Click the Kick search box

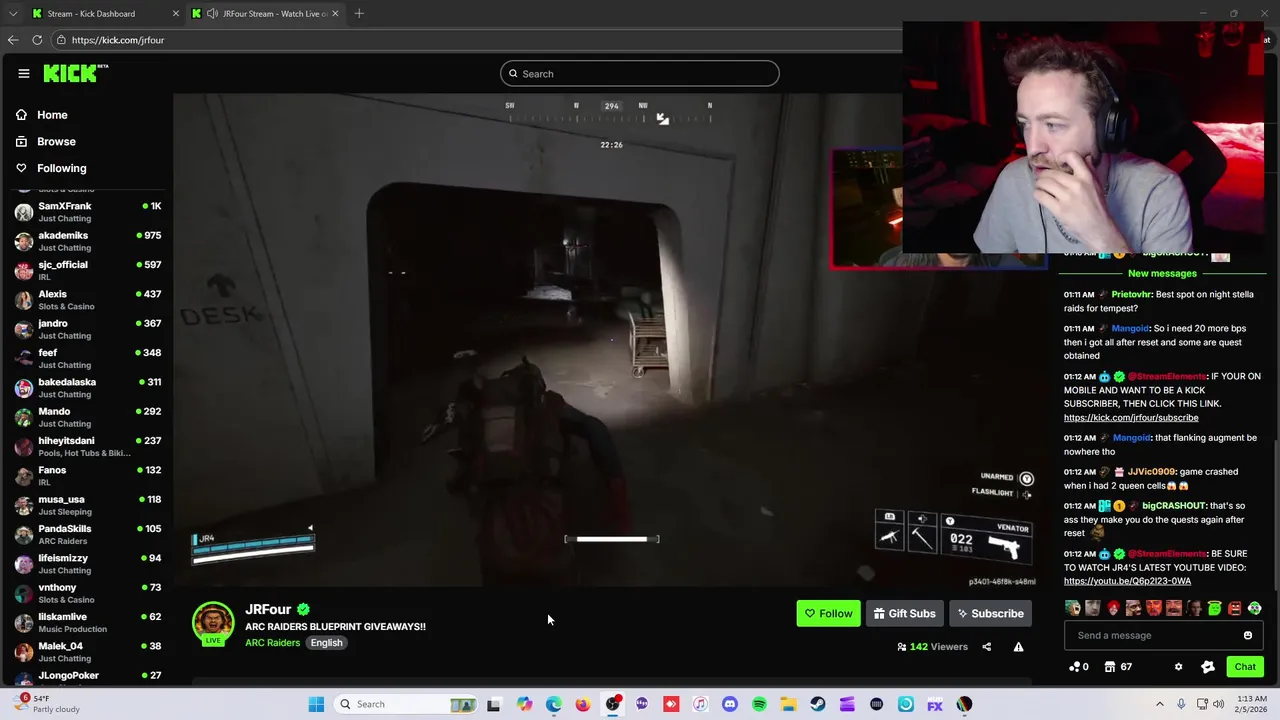[x=640, y=73]
